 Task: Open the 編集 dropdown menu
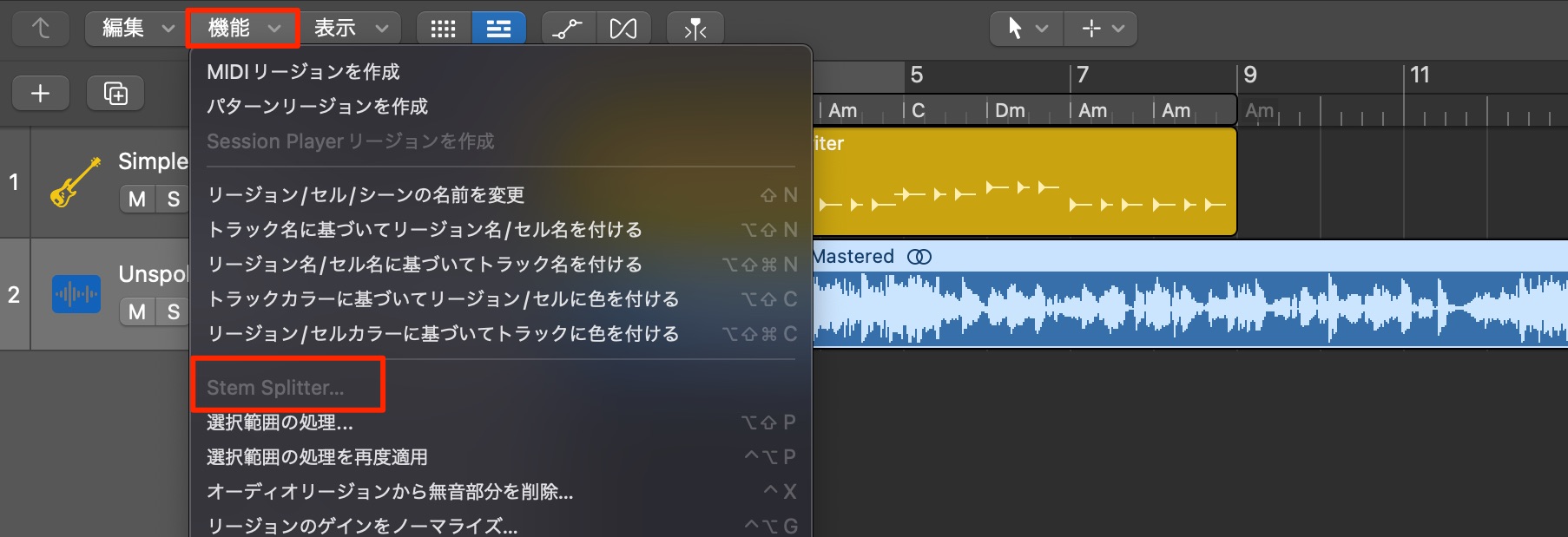click(134, 28)
